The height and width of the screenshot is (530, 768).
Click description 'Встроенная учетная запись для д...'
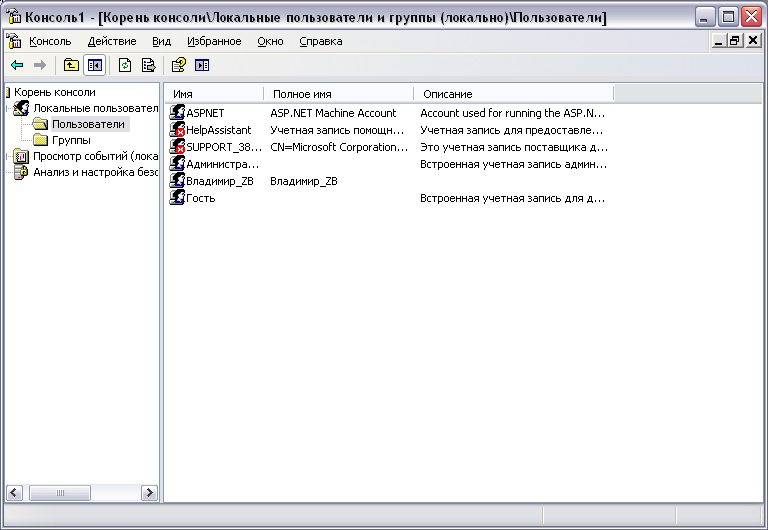pyautogui.click(x=512, y=198)
